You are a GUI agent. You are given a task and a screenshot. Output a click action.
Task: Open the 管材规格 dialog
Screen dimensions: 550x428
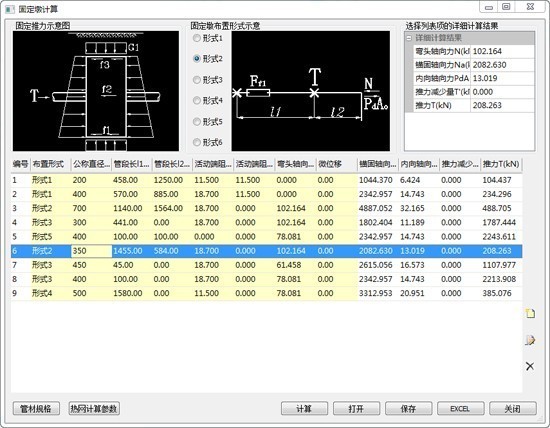point(36,409)
